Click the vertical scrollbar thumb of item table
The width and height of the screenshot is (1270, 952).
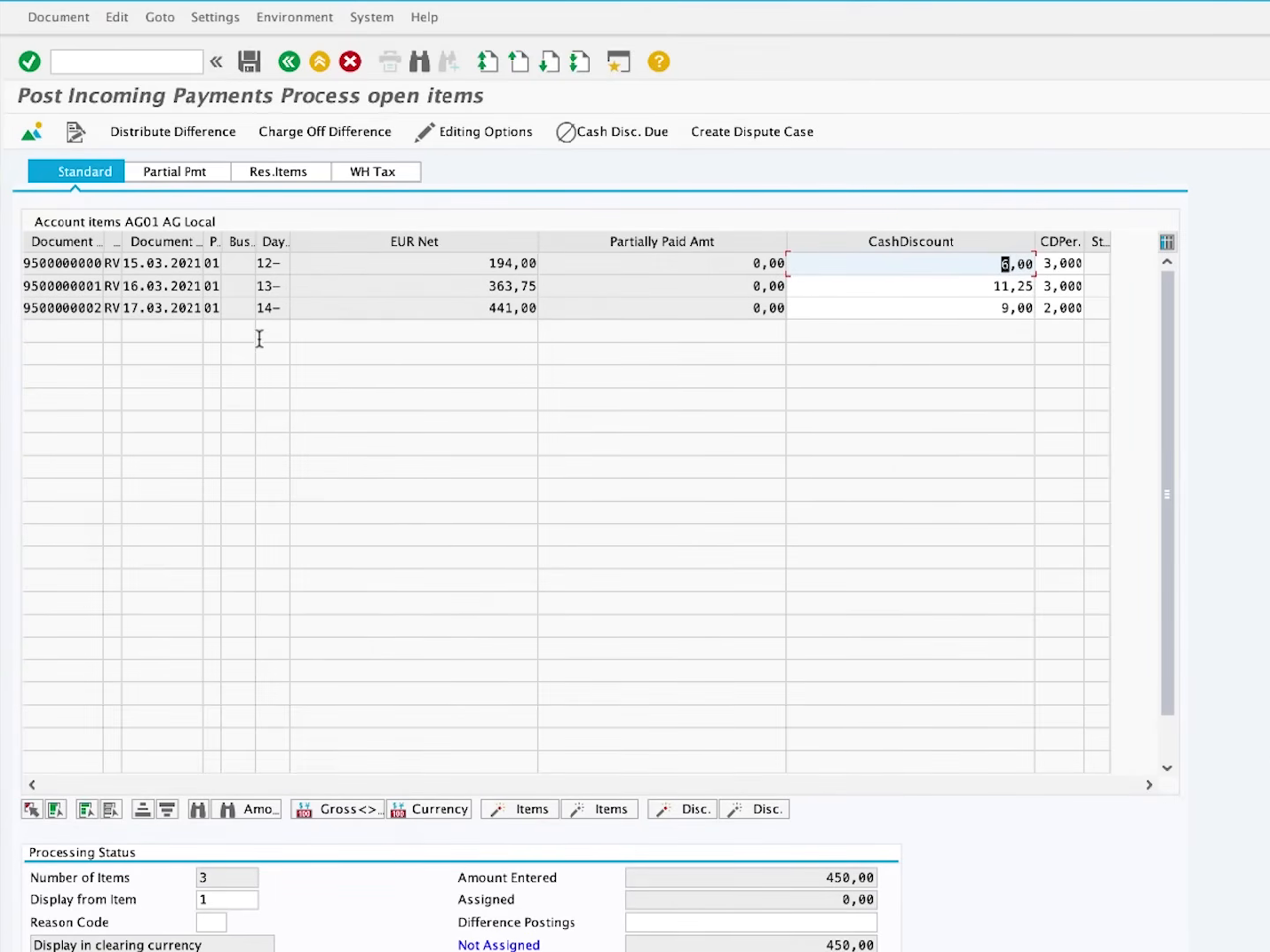click(x=1167, y=493)
